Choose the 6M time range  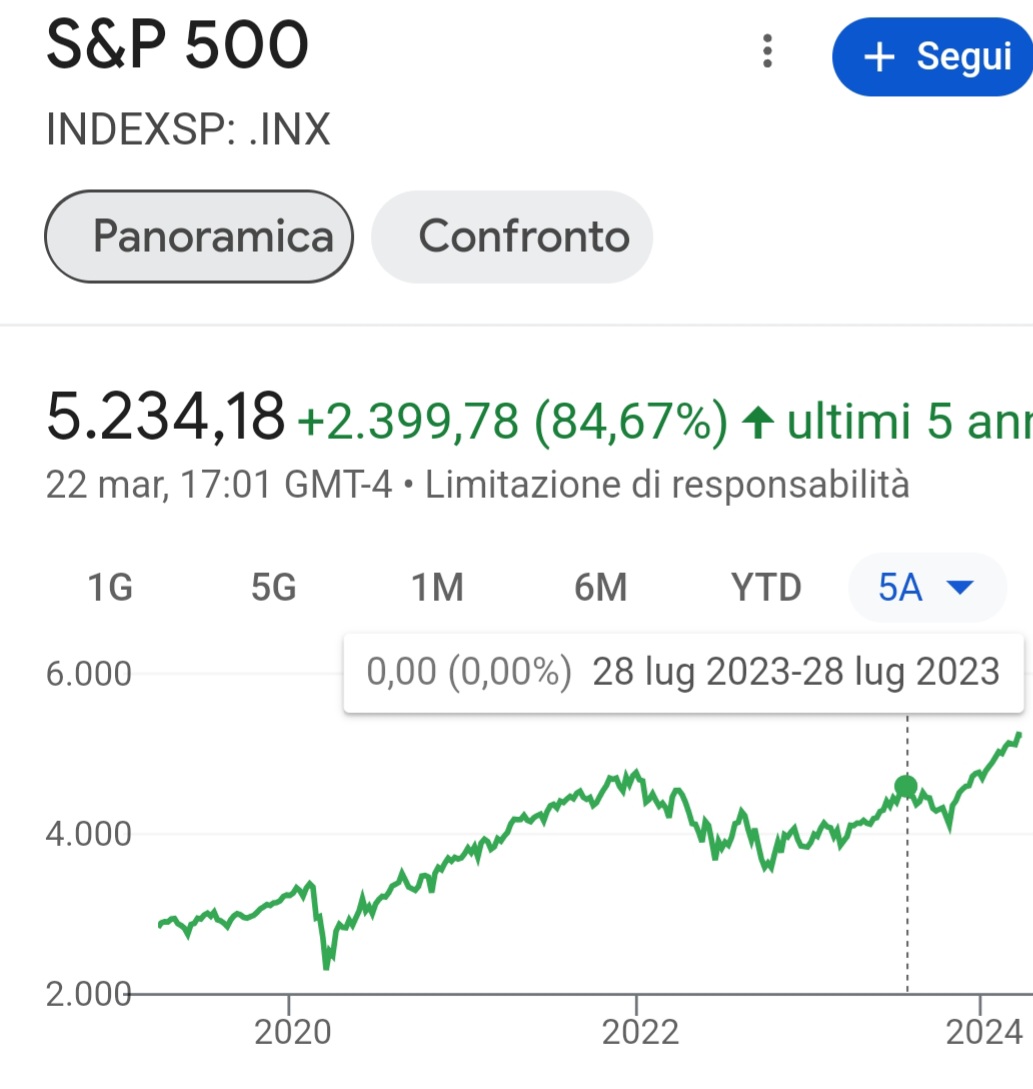click(x=600, y=588)
